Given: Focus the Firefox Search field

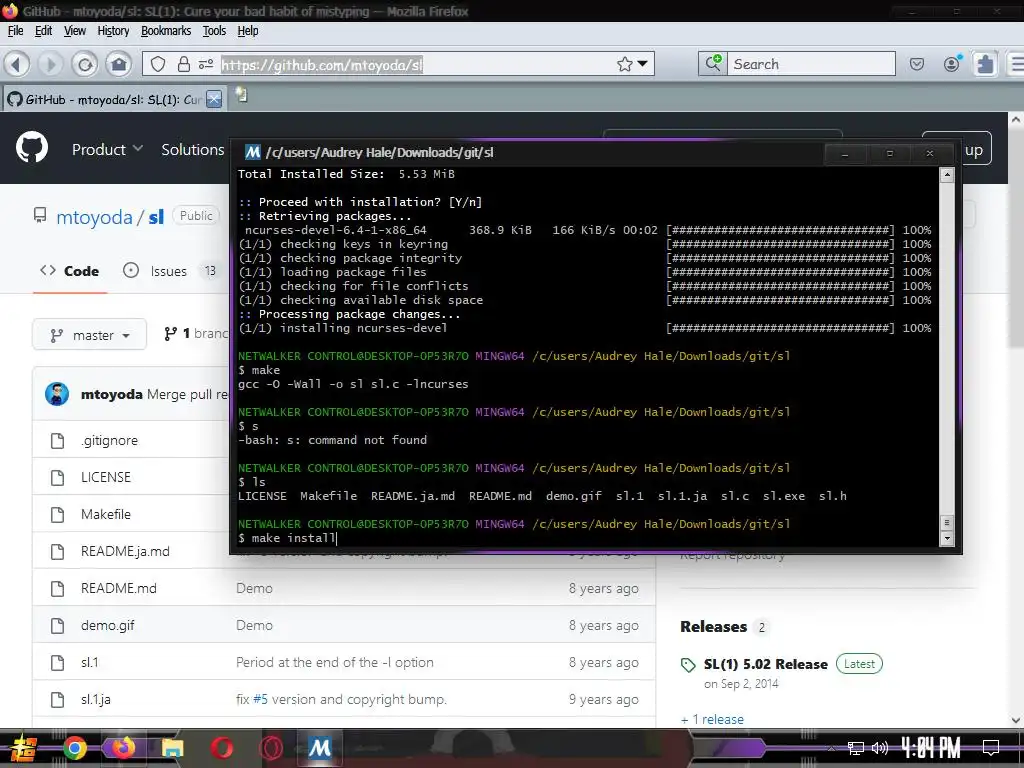Looking at the screenshot, I should pos(811,64).
